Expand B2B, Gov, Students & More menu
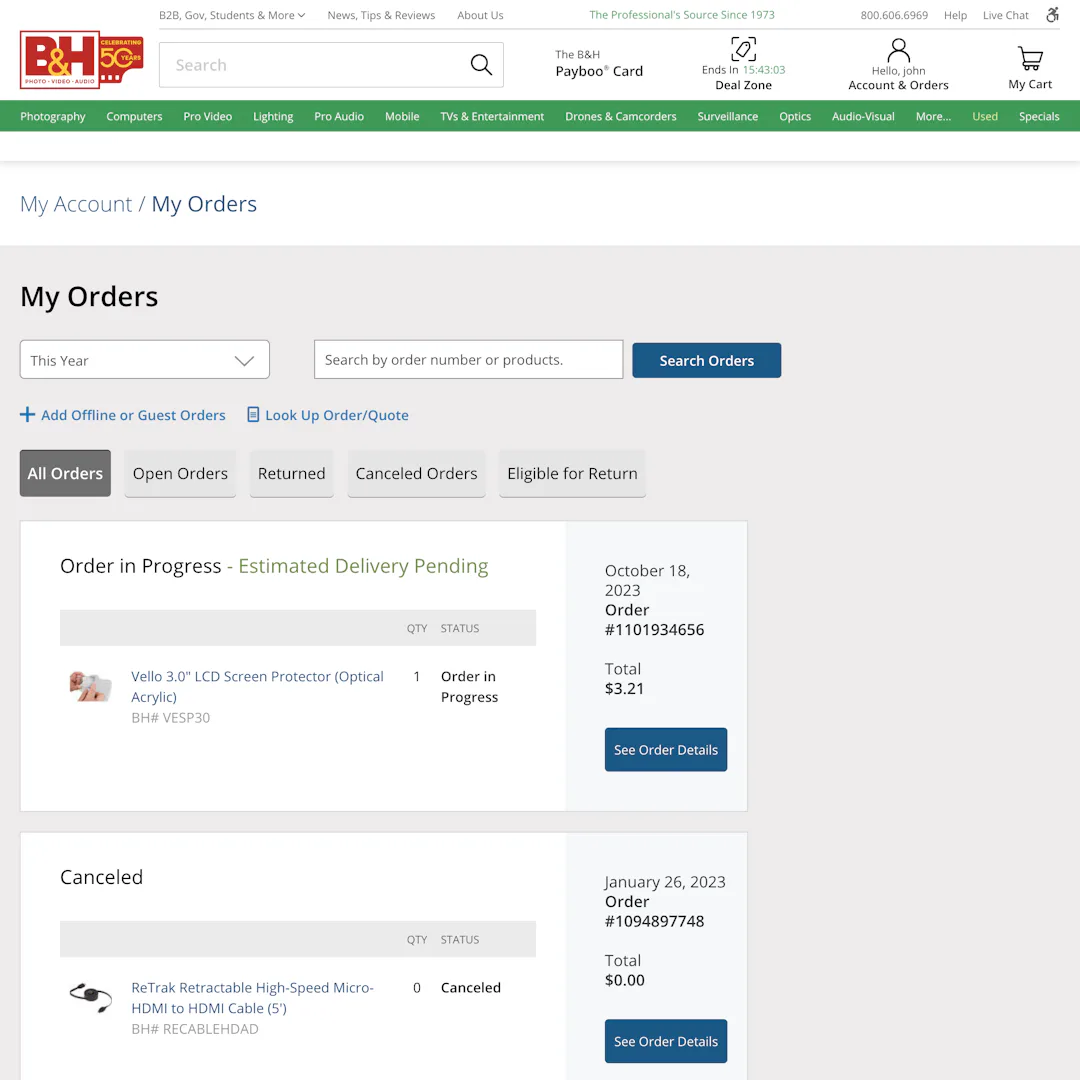The image size is (1080, 1080). point(231,15)
